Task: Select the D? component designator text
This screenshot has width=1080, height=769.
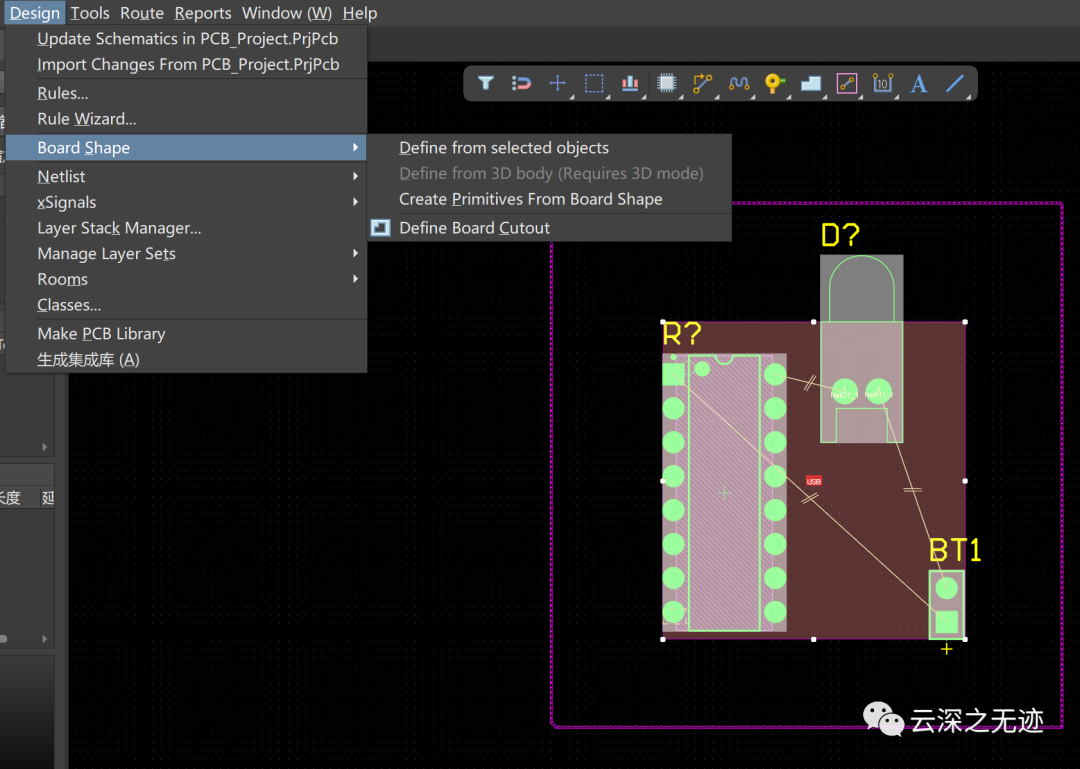Action: [x=840, y=235]
